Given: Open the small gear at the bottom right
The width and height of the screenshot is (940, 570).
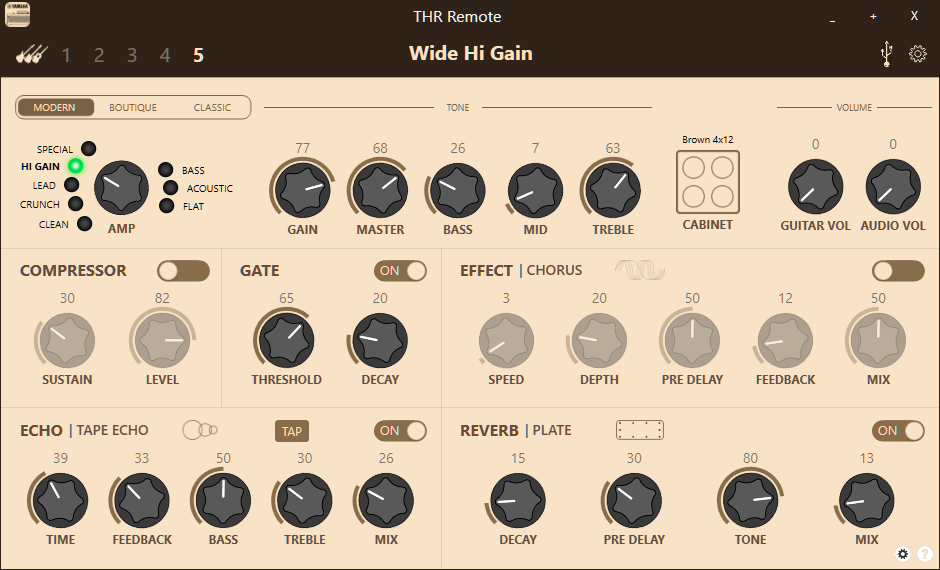Looking at the screenshot, I should point(903,554).
